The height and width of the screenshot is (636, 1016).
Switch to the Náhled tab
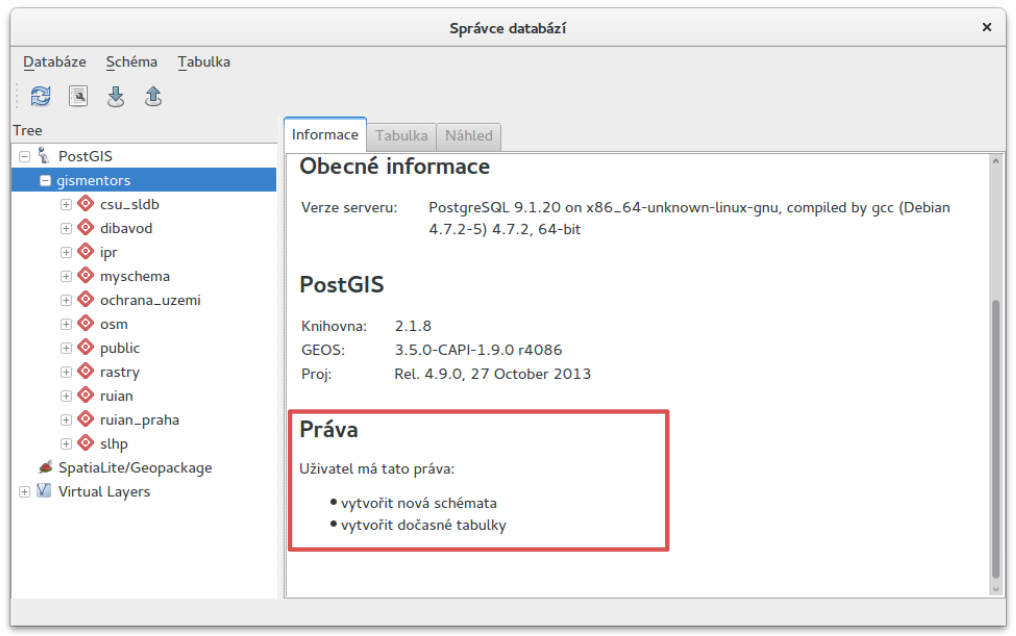tap(468, 136)
